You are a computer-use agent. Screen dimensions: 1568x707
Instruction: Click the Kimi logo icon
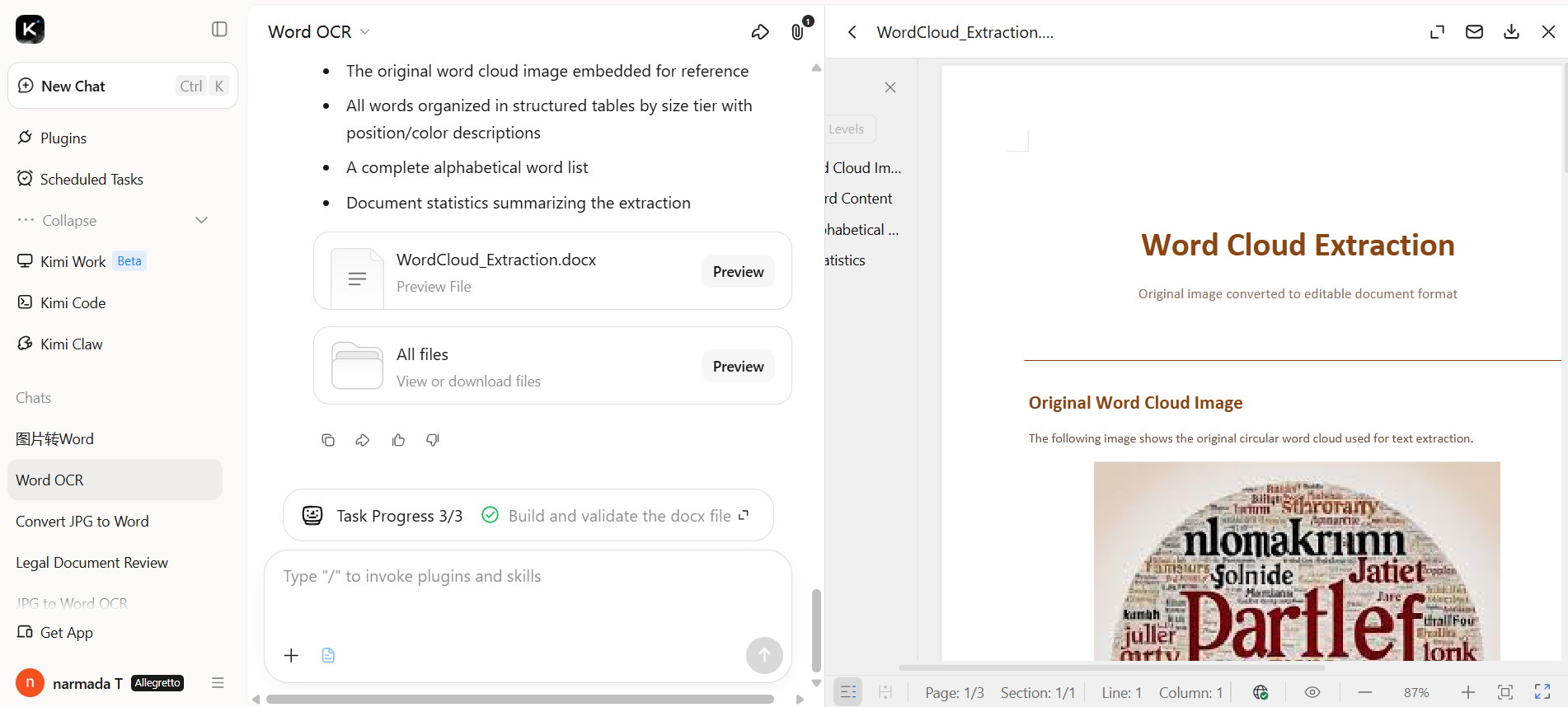coord(31,30)
